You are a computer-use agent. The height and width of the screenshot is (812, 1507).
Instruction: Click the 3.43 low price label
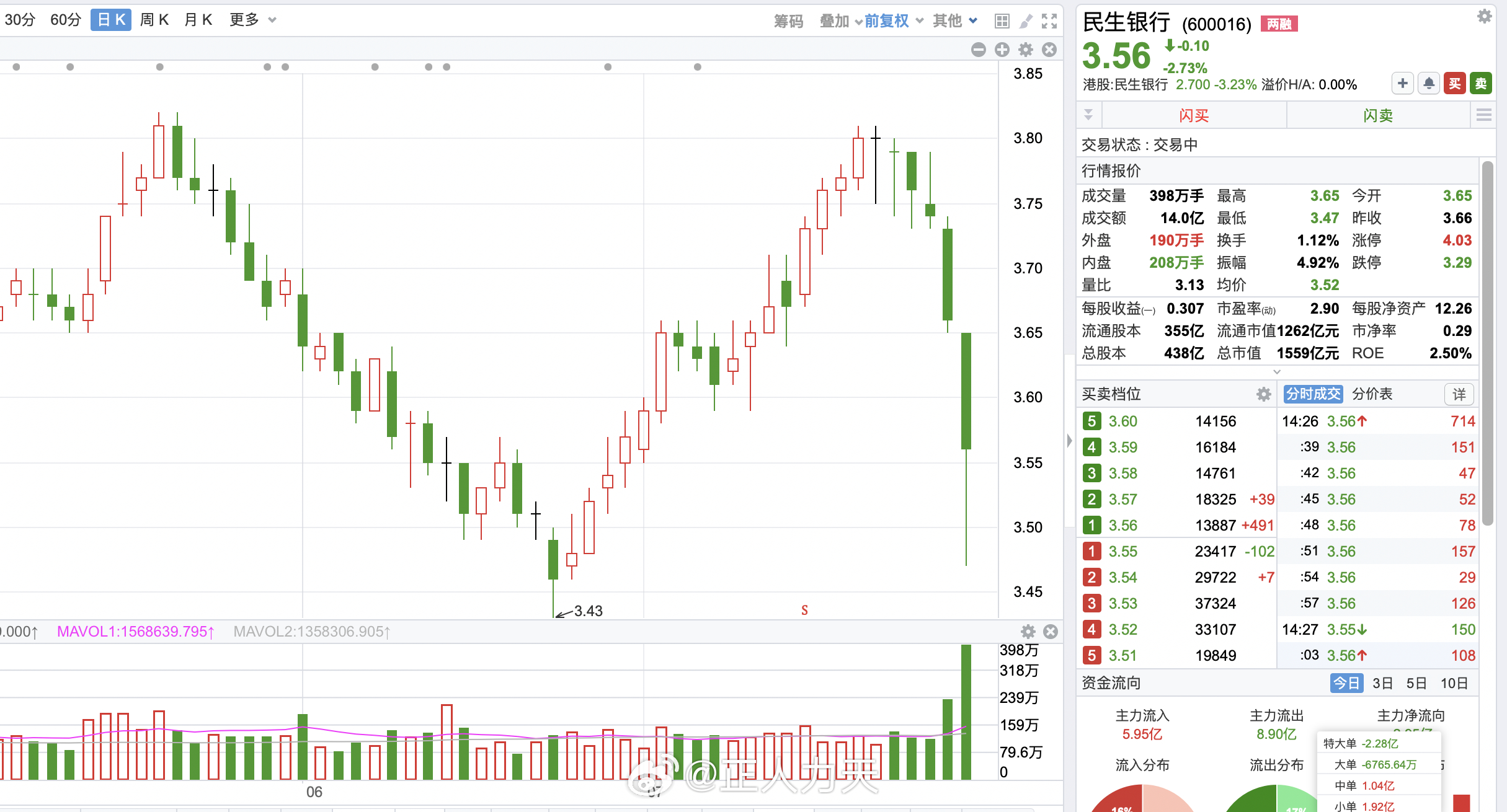589,611
